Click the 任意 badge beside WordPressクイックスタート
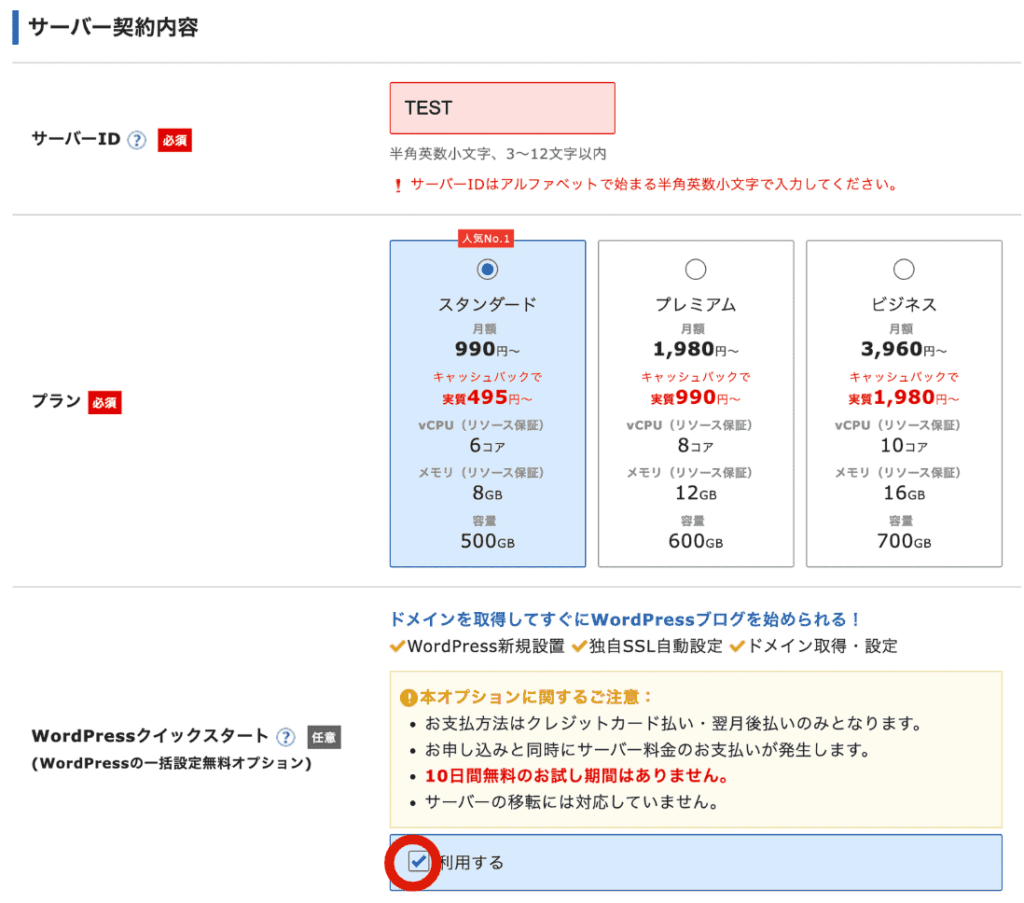 (x=324, y=737)
